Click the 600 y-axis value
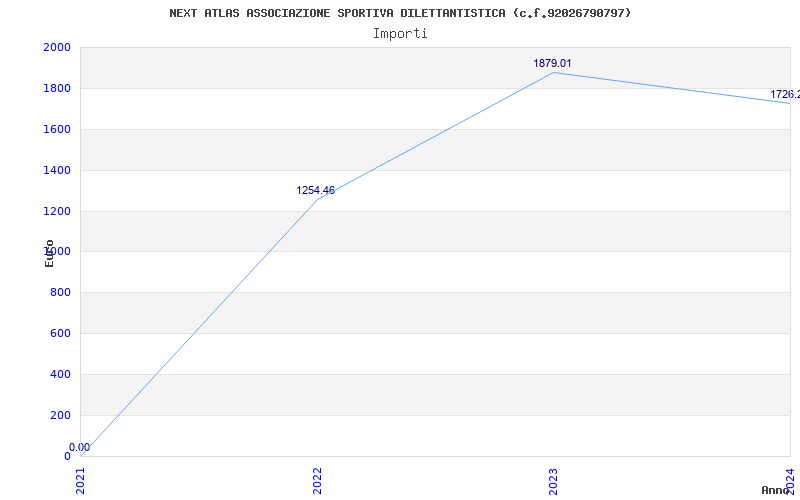 [60, 333]
